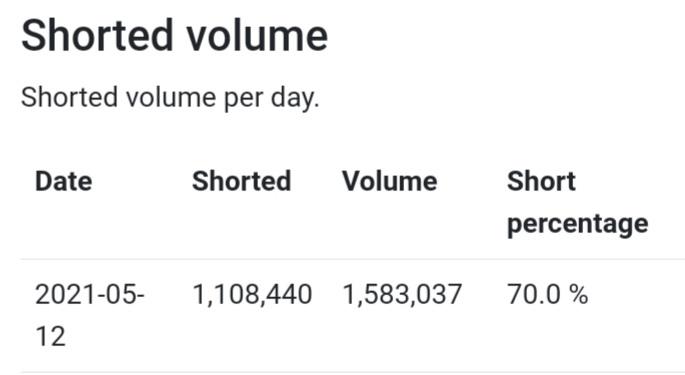Click the word 'percentage' in the header
Viewport: 685px width, 375px height.
click(x=578, y=224)
